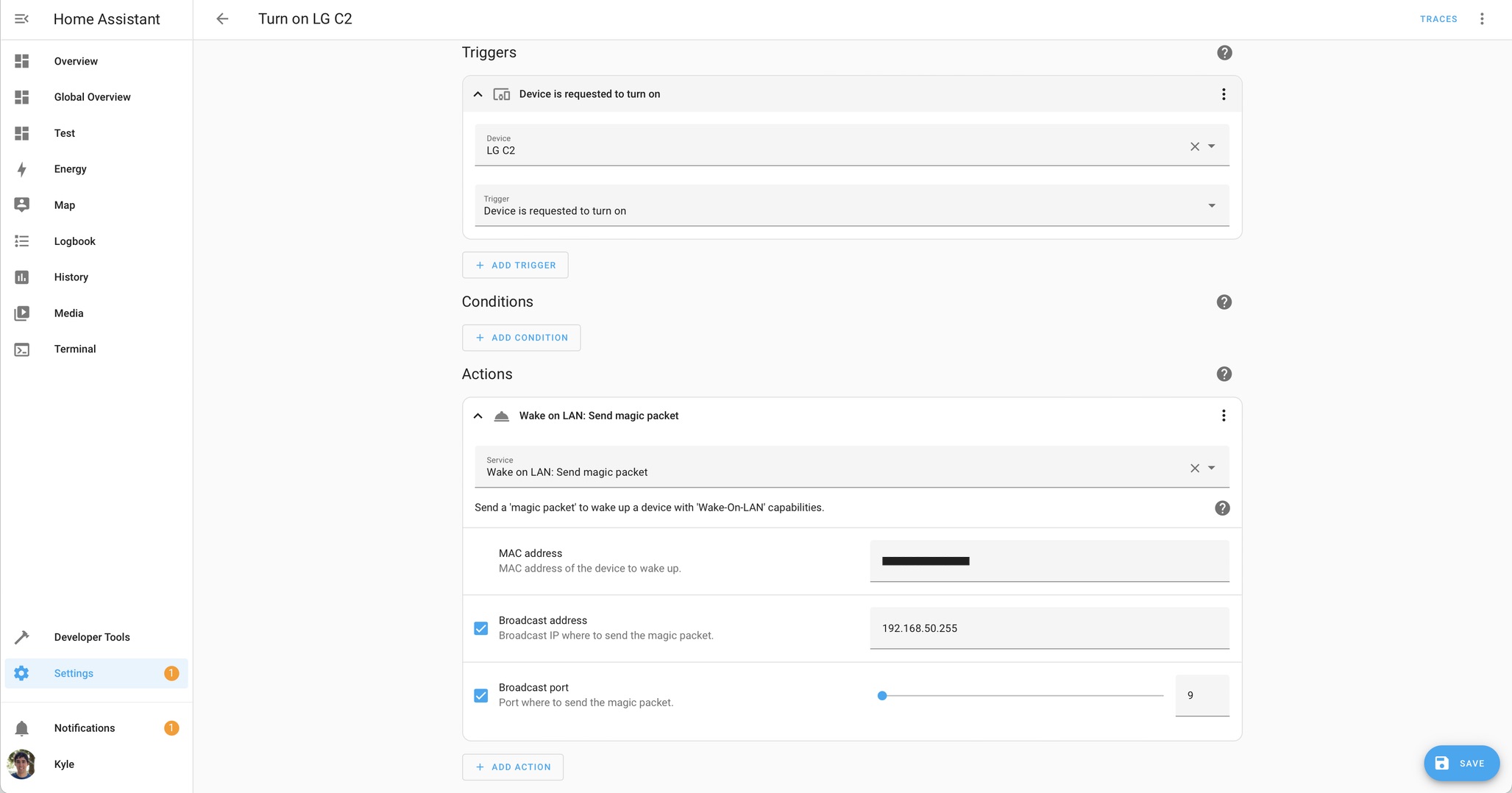The image size is (1512, 793).
Task: Click the Developer Tools hammer icon
Action: coord(22,637)
